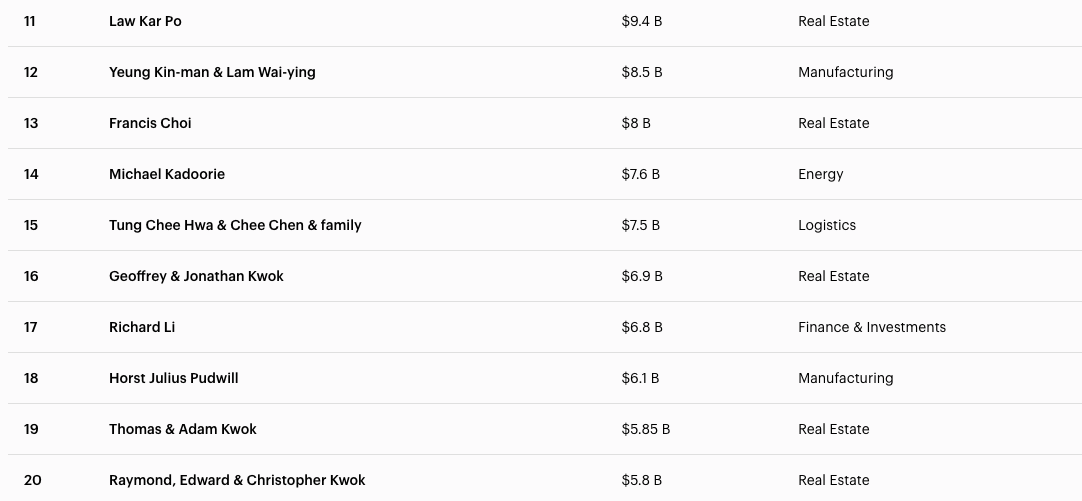Click the $5.85 B net worth value
This screenshot has height=501, width=1082.
tap(646, 429)
